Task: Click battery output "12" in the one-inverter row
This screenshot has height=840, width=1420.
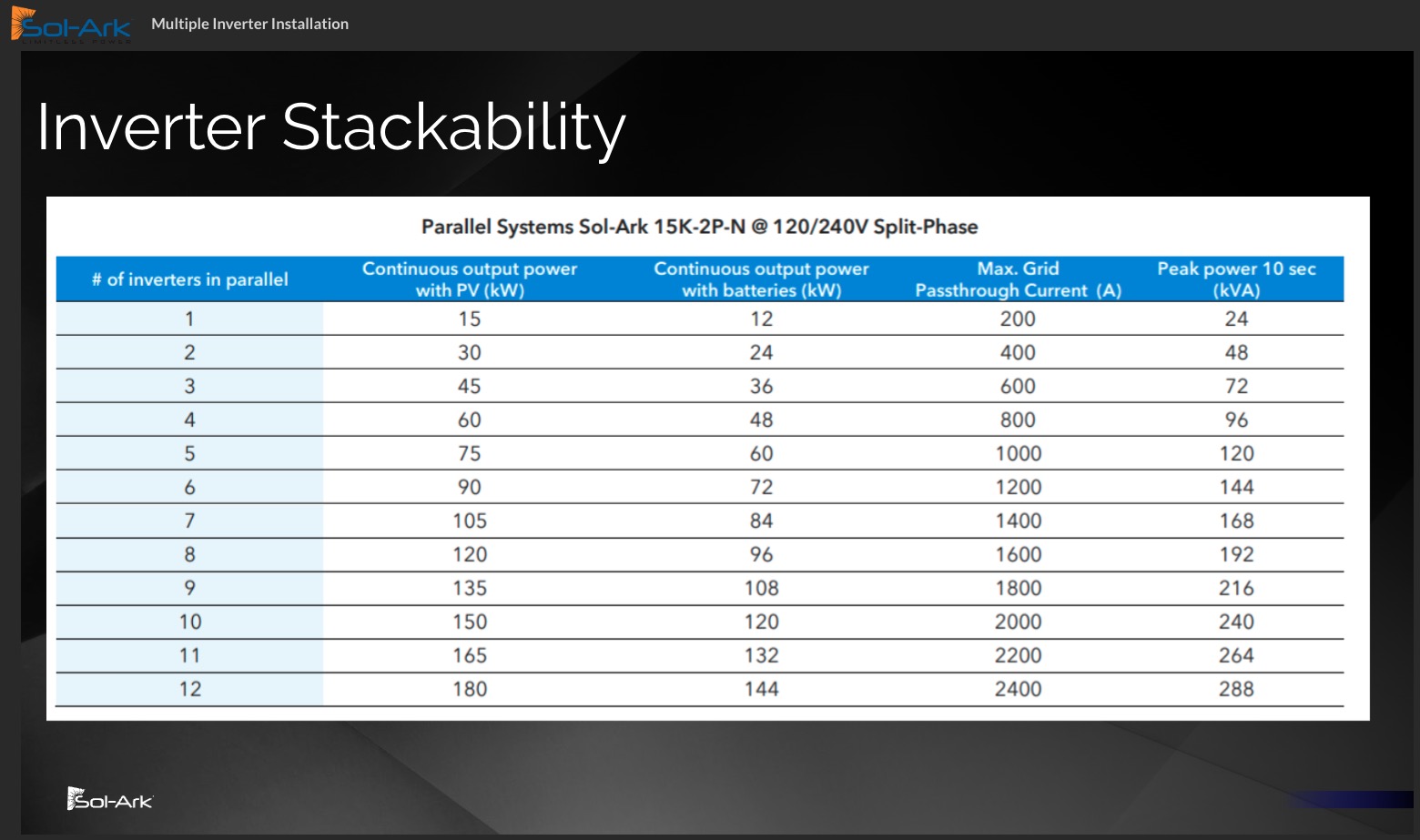Action: pos(761,319)
